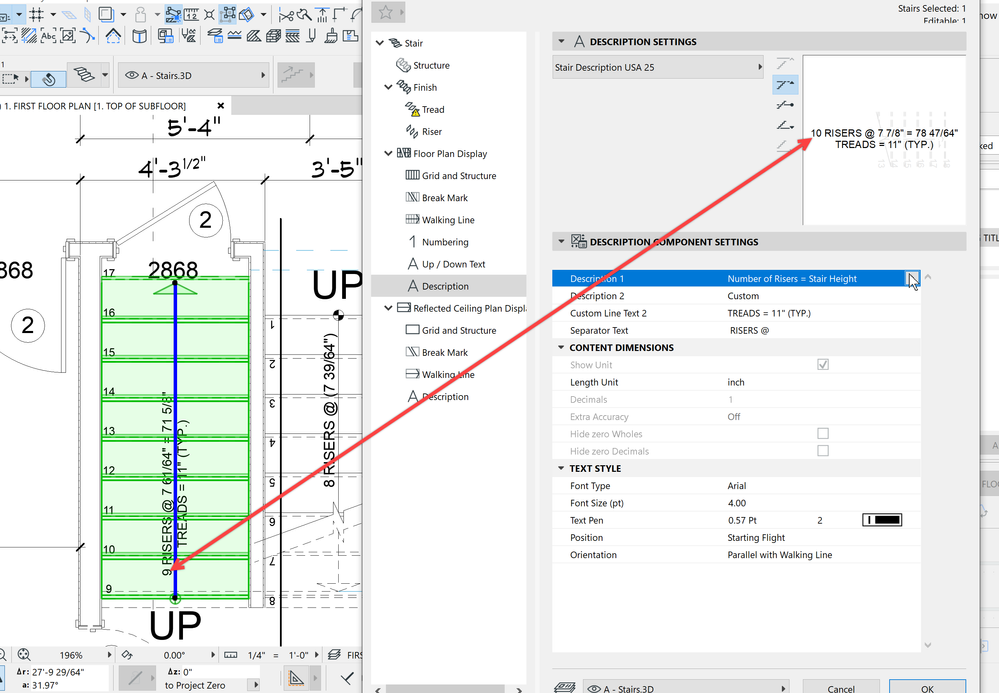Expand Reflected Ceiling Plan Display group
This screenshot has width=999, height=693.
click(x=387, y=308)
